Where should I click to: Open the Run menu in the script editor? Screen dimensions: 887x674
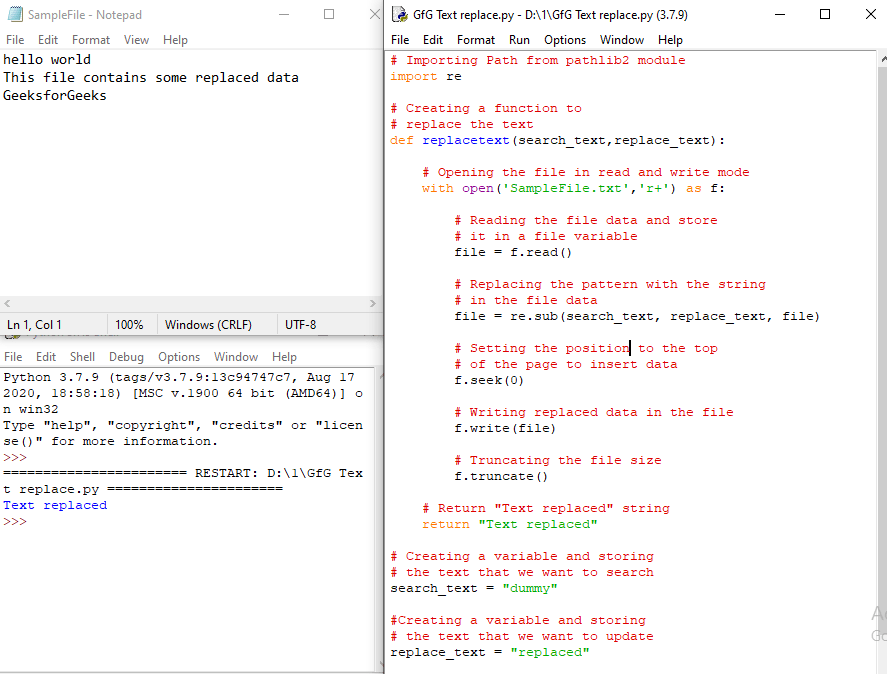point(519,40)
